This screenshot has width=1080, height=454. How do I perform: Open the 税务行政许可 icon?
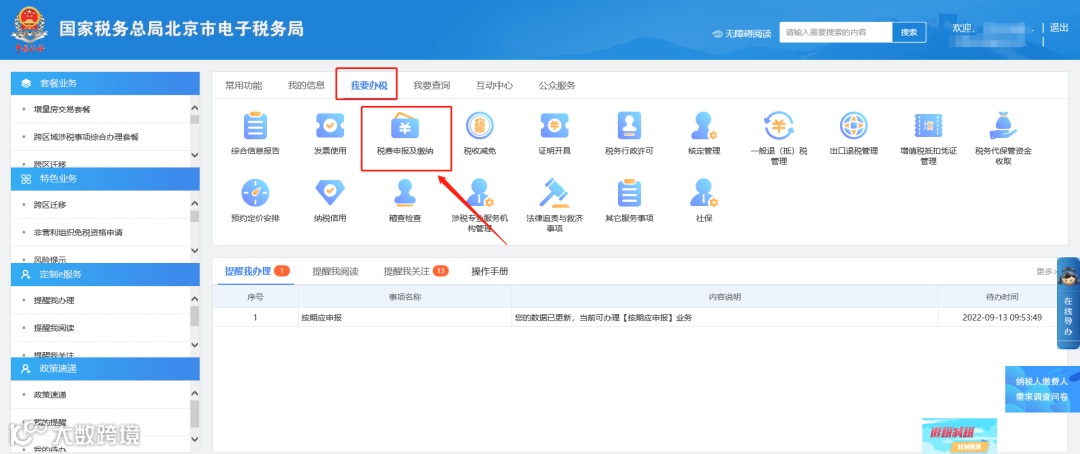point(629,126)
